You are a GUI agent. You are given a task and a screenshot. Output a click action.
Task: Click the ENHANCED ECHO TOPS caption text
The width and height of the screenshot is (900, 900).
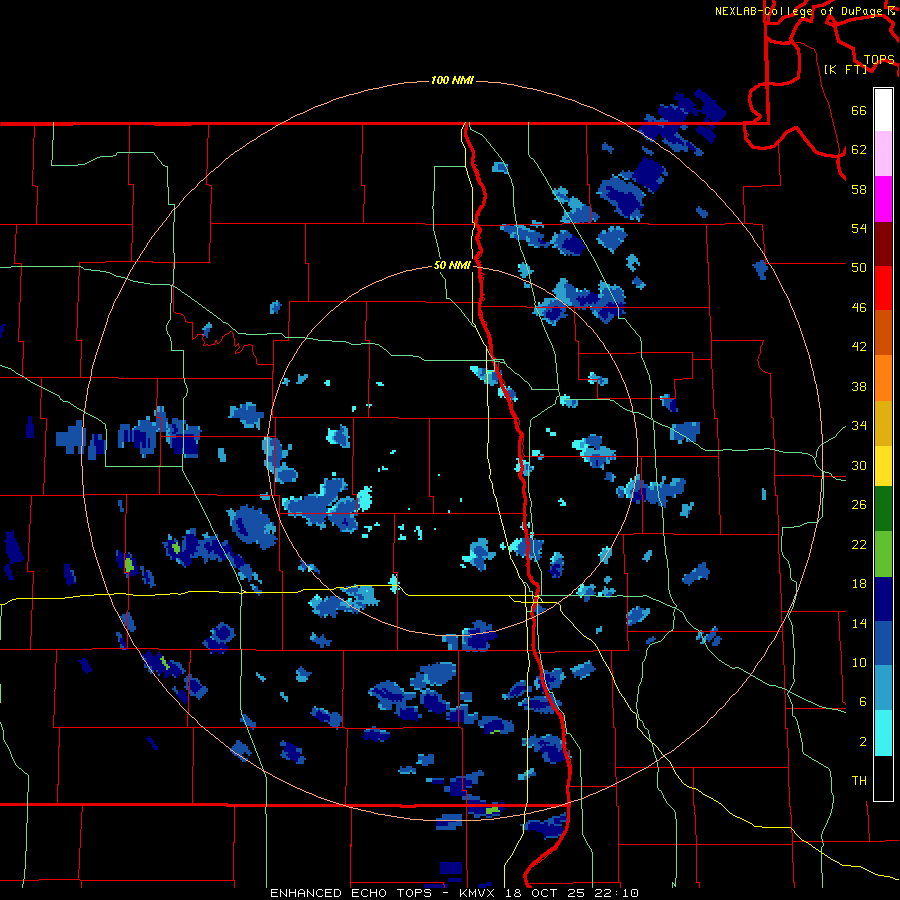(x=351, y=893)
